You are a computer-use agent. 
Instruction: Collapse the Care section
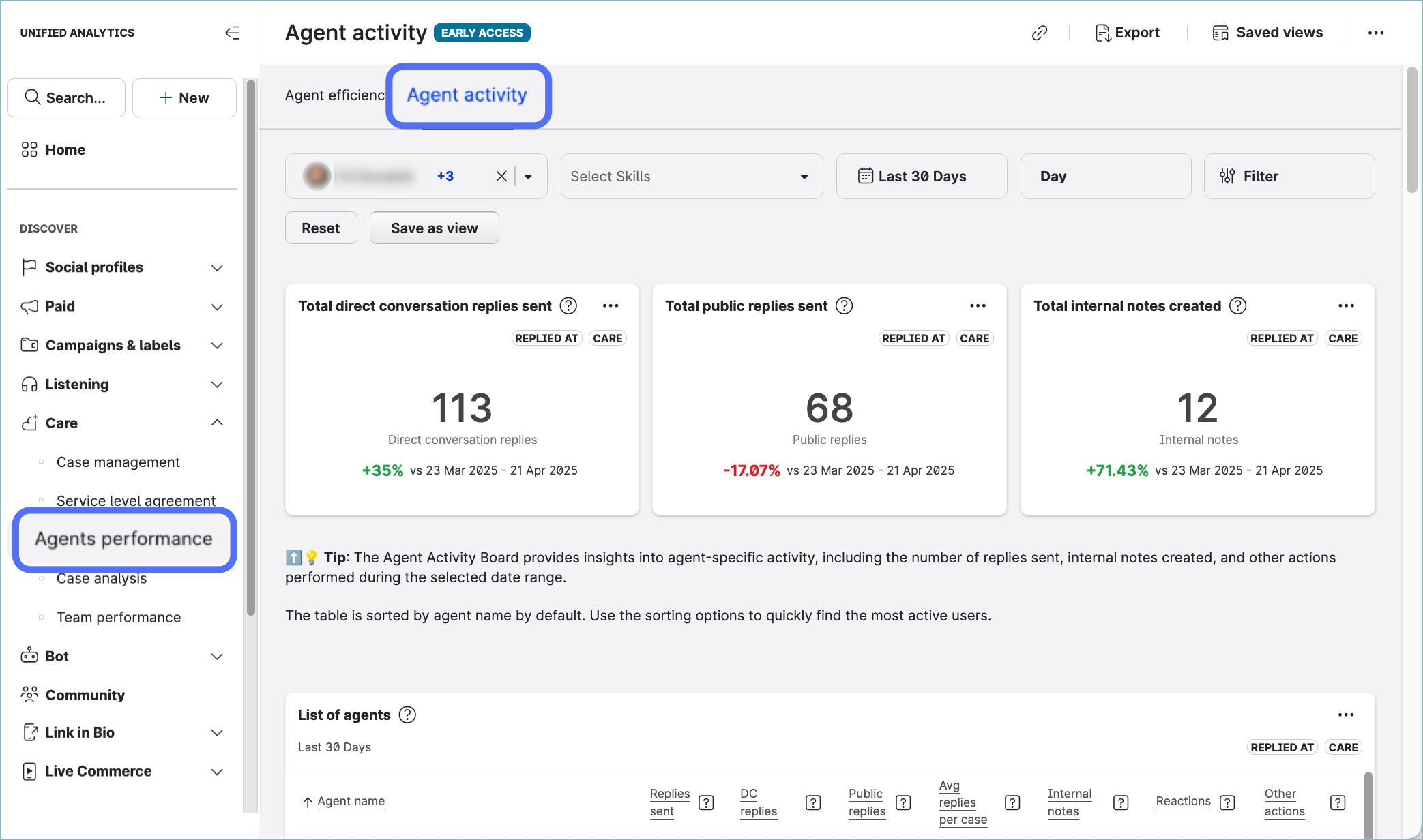click(x=217, y=423)
